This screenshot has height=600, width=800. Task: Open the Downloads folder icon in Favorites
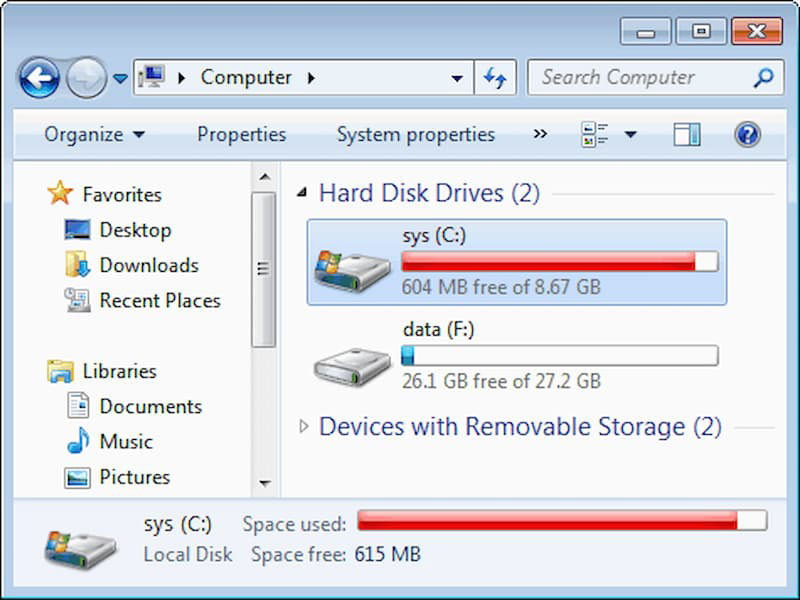78,264
